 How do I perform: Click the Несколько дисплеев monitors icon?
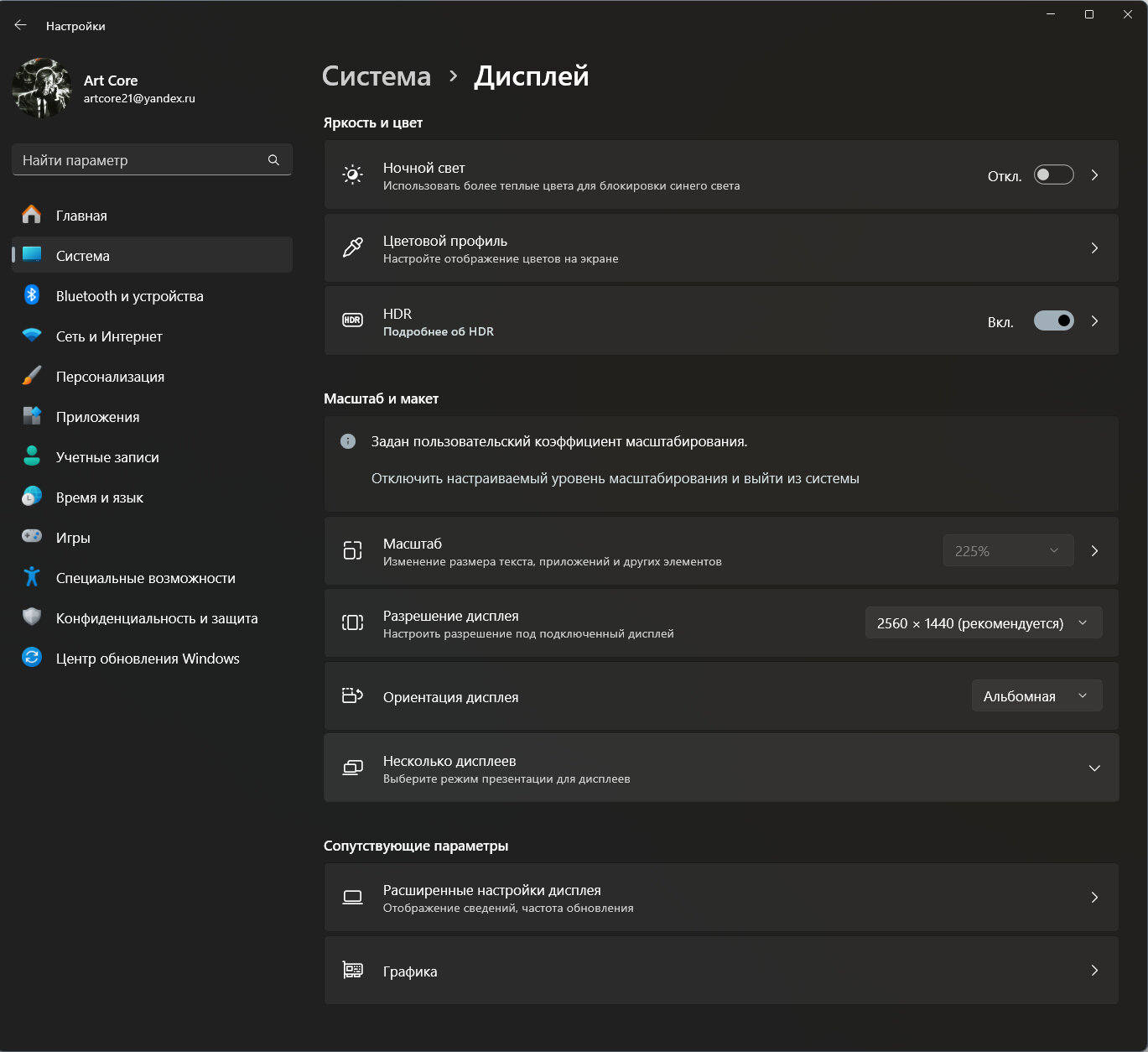tap(353, 768)
